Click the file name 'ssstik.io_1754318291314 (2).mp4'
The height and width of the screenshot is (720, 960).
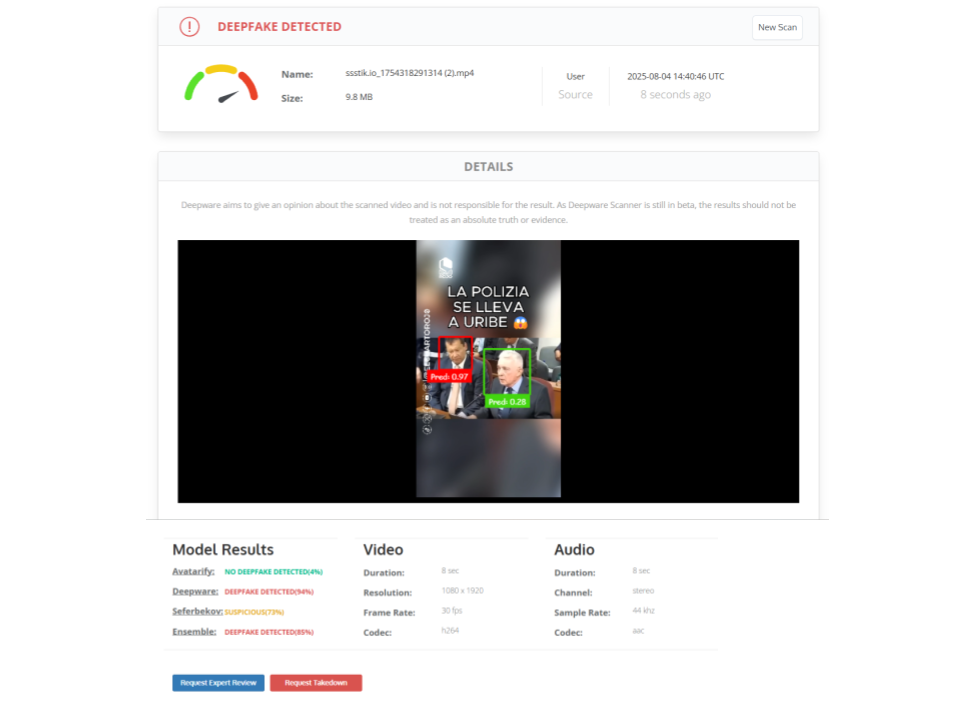click(410, 73)
